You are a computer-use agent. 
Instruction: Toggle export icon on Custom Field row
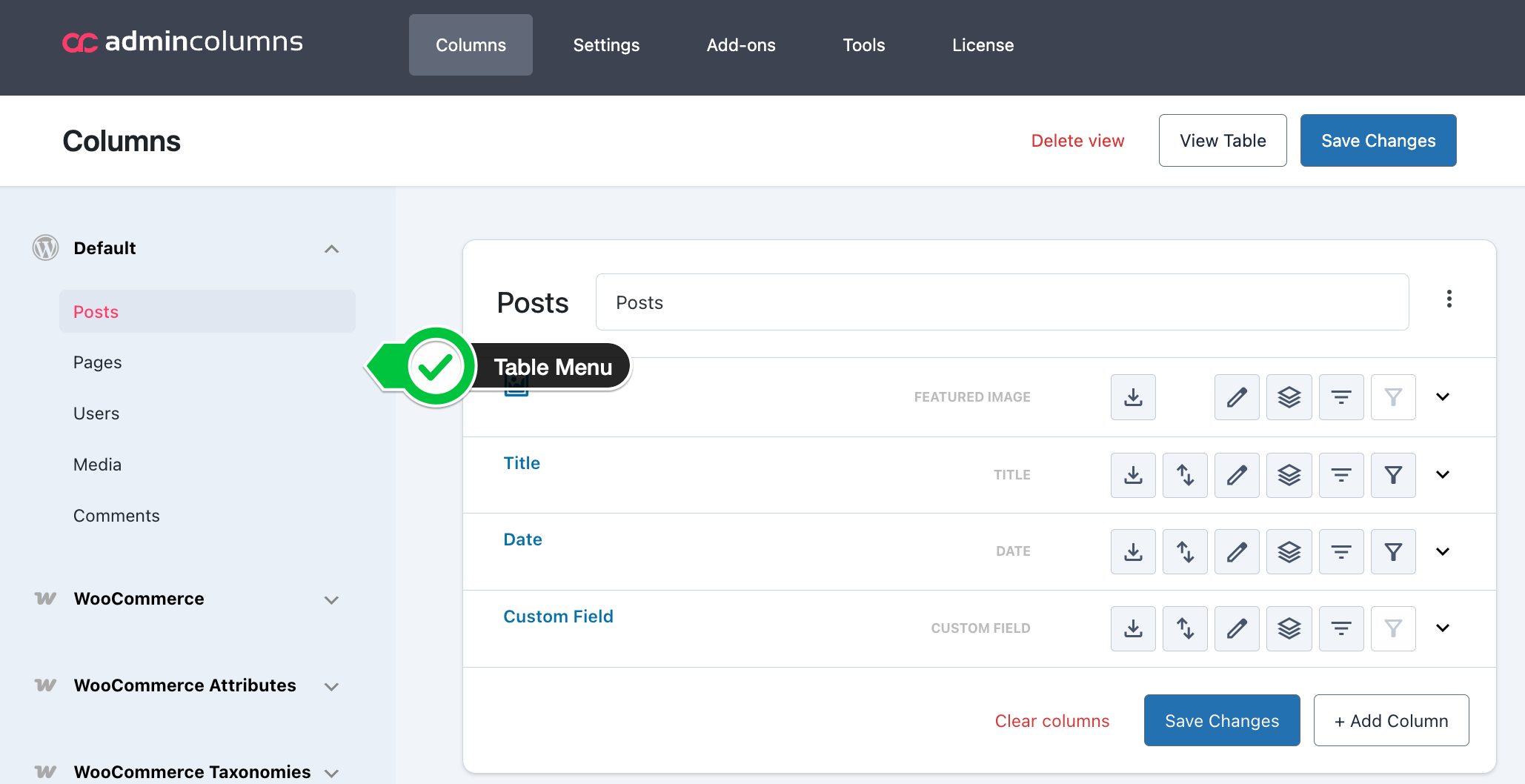[1133, 628]
